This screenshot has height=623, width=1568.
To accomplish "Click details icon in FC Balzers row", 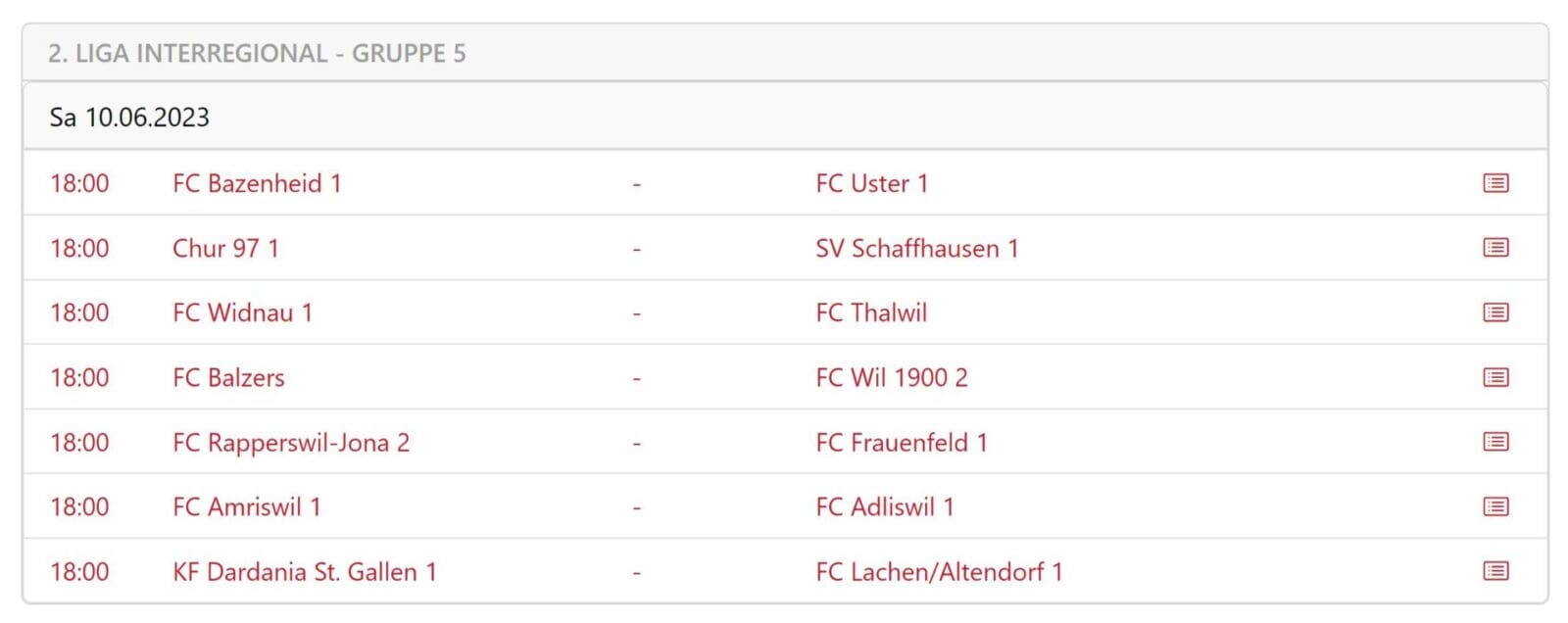I will click(1494, 377).
